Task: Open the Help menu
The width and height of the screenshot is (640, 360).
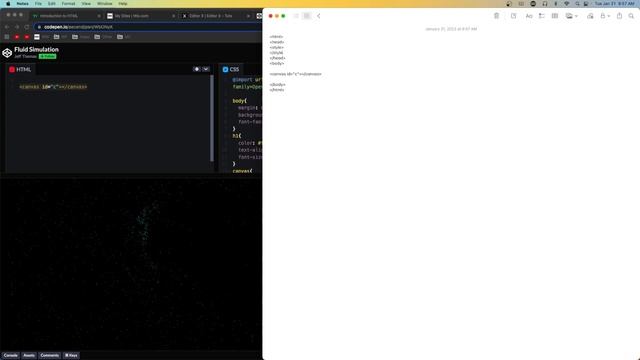Action: coord(122,4)
